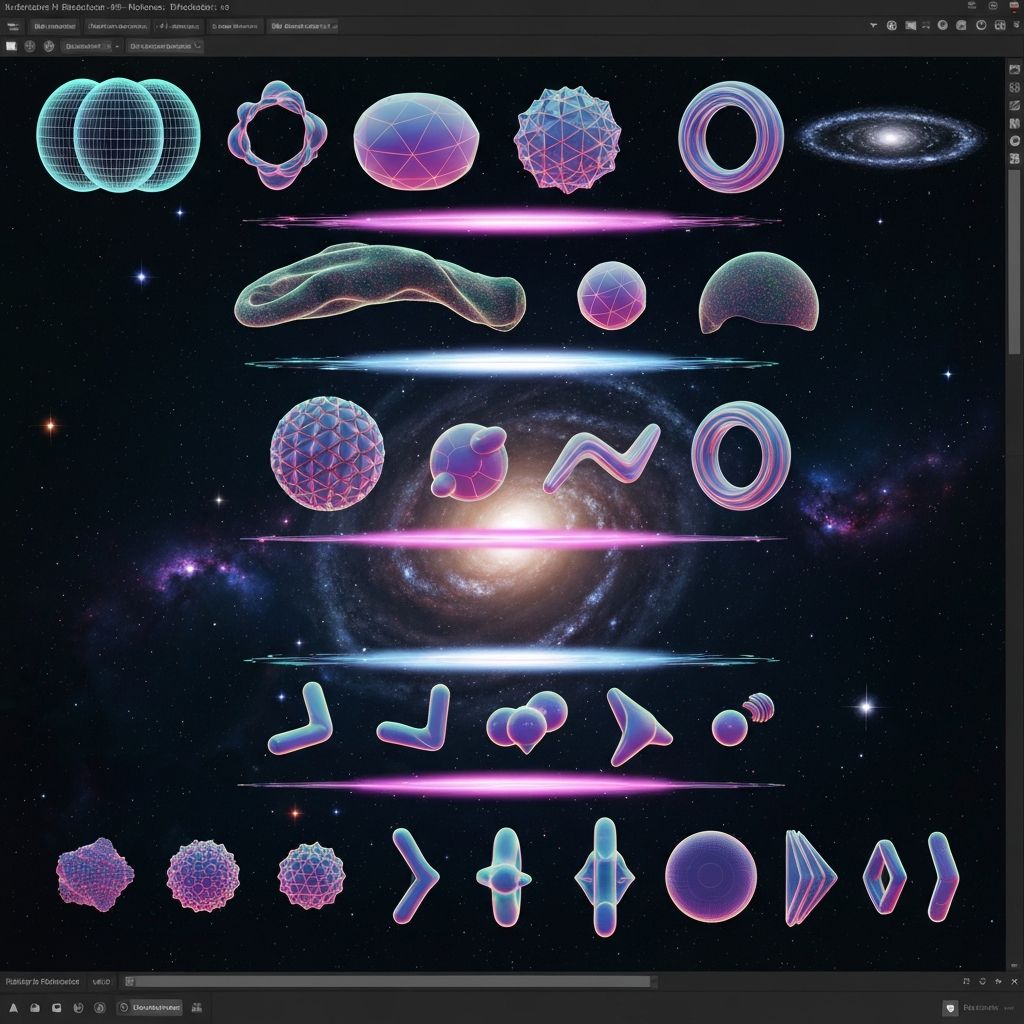Select the image thumbnail icon in the right sidebar
Image resolution: width=1024 pixels, height=1024 pixels.
point(1012,67)
